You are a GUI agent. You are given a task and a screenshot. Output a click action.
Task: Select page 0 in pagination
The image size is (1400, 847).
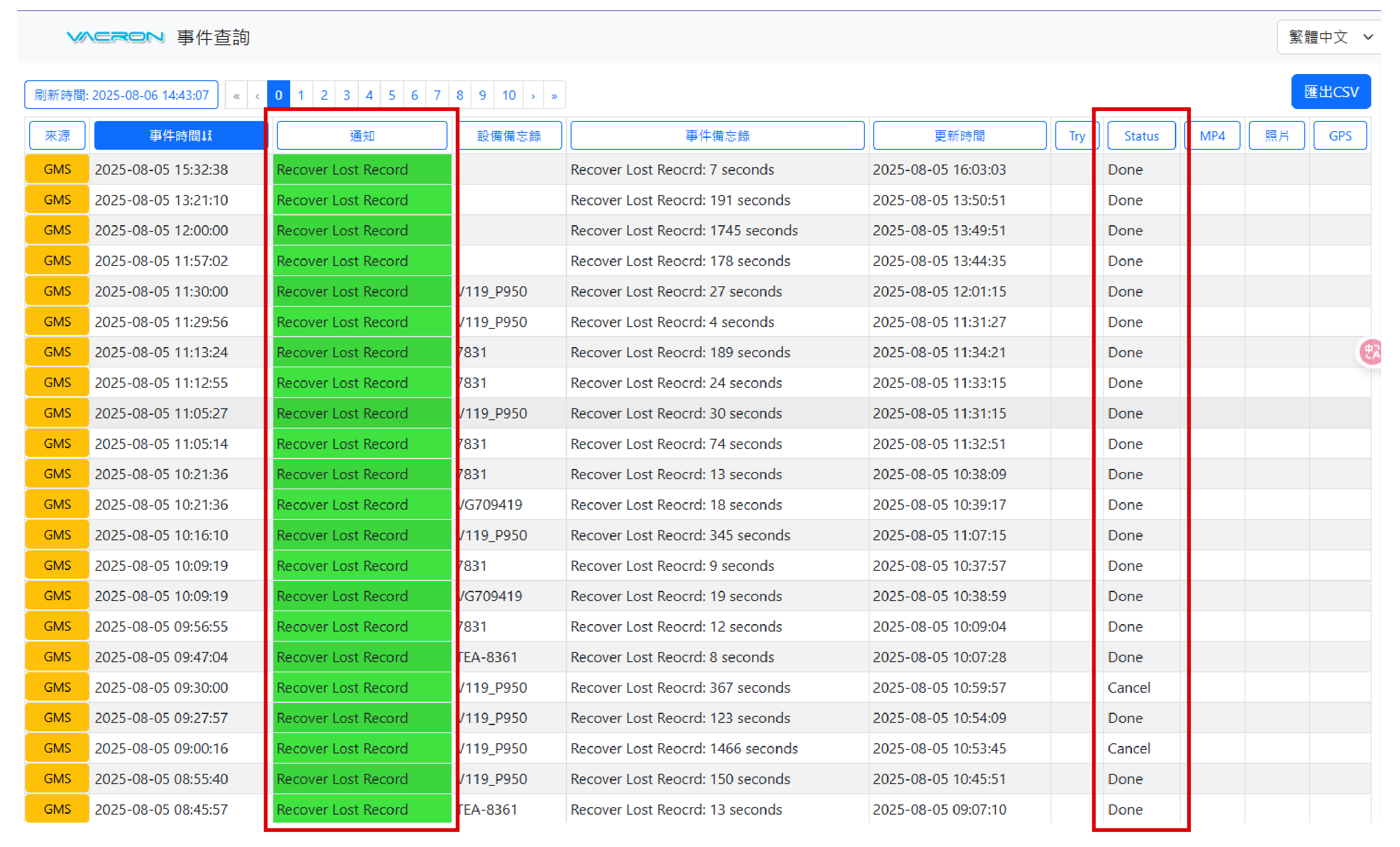tap(279, 95)
